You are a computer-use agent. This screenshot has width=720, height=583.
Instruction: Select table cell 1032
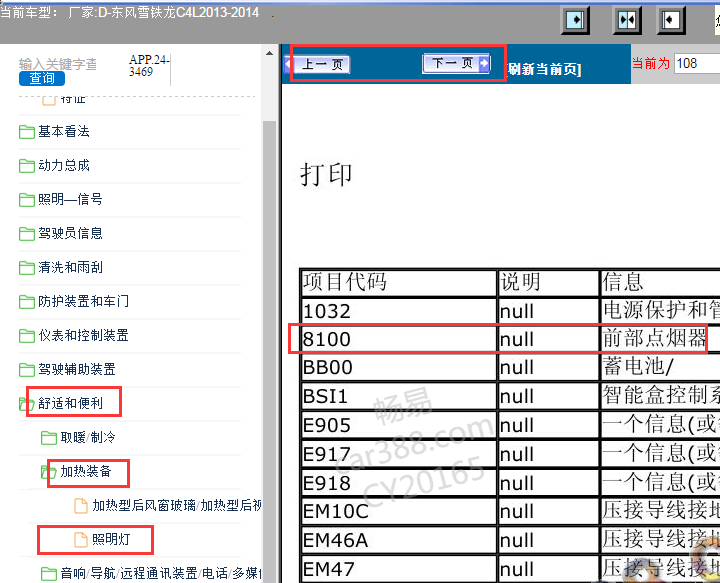click(399, 311)
